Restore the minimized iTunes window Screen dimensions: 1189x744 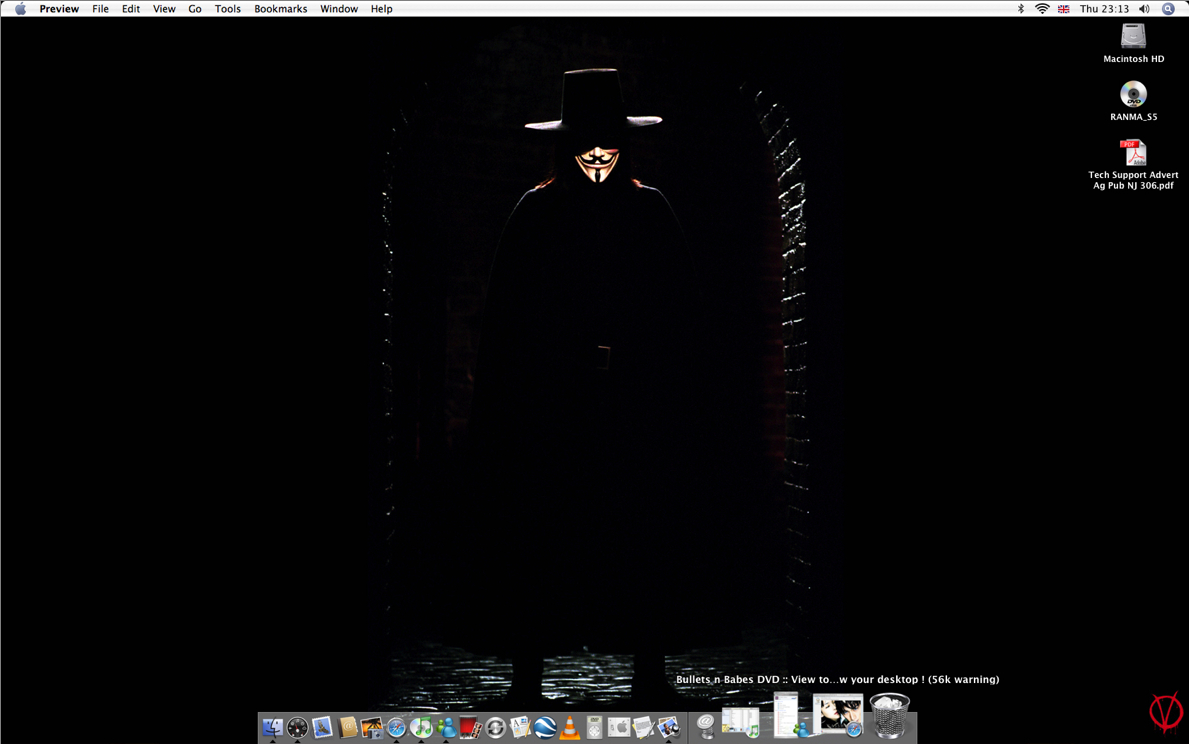tap(740, 722)
